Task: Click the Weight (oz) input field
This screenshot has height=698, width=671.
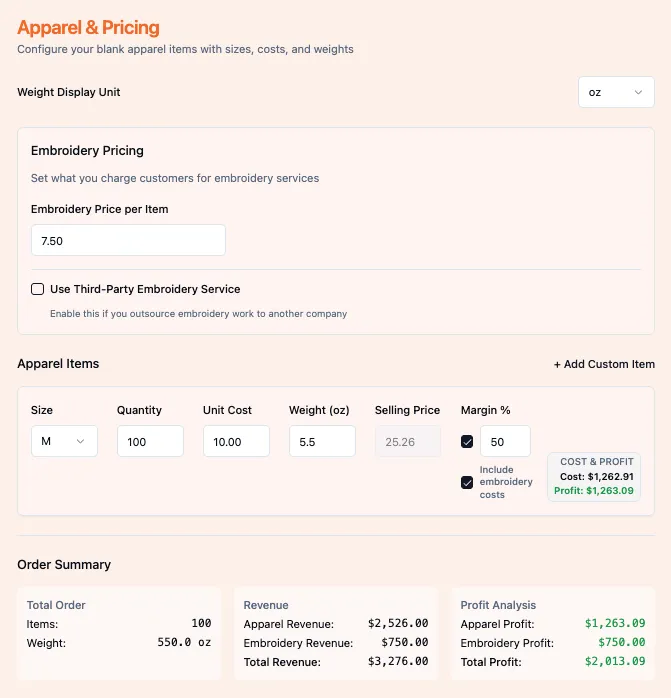Action: click(x=322, y=441)
